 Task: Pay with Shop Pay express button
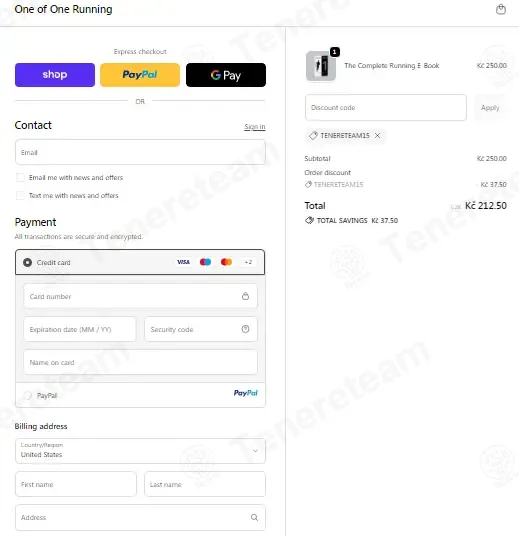[55, 75]
